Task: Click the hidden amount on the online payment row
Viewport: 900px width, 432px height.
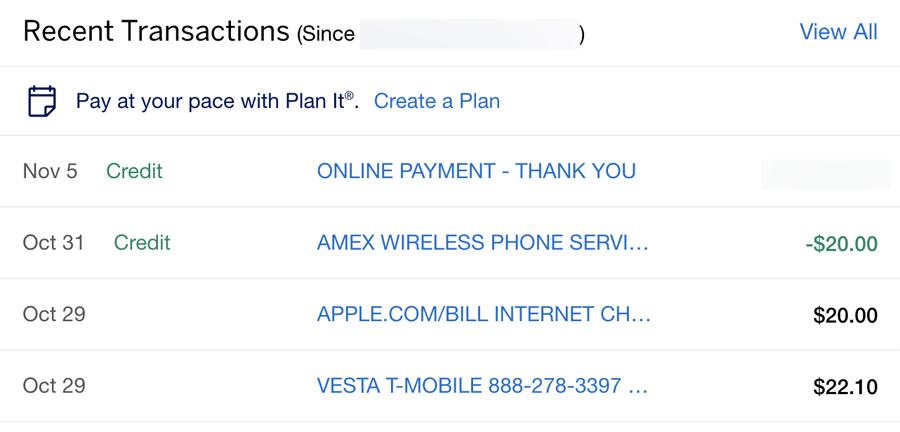Action: click(825, 173)
